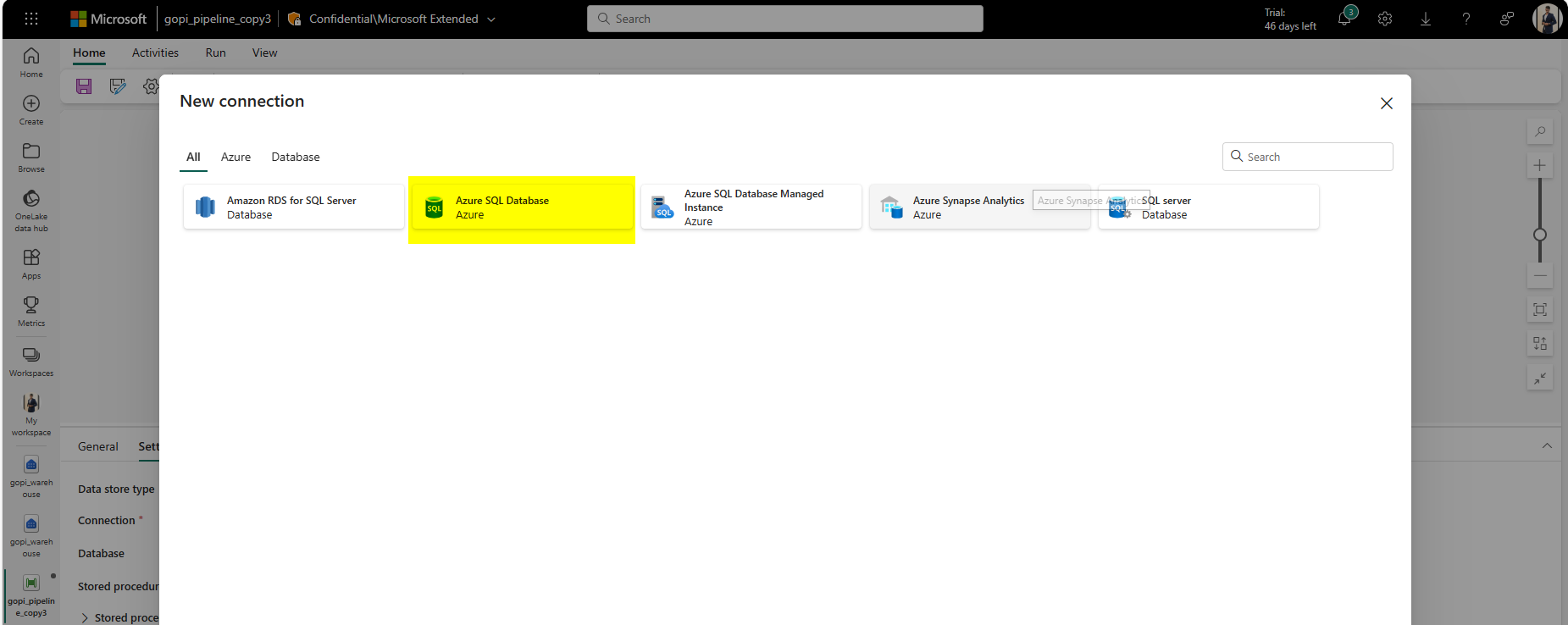Image resolution: width=1568 pixels, height=625 pixels.
Task: Switch to the Run ribbon tab
Action: coord(216,53)
